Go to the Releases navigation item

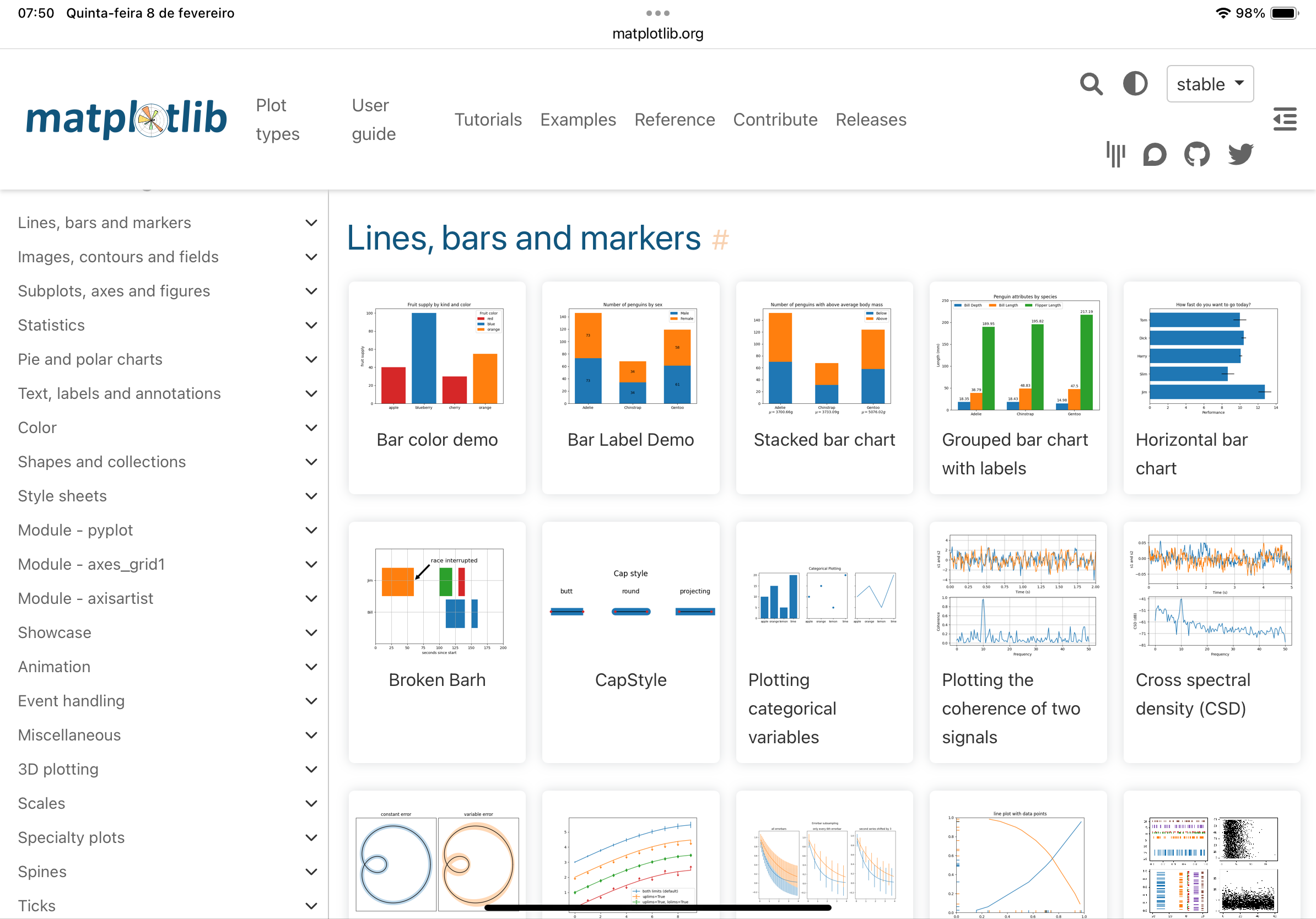(x=871, y=120)
